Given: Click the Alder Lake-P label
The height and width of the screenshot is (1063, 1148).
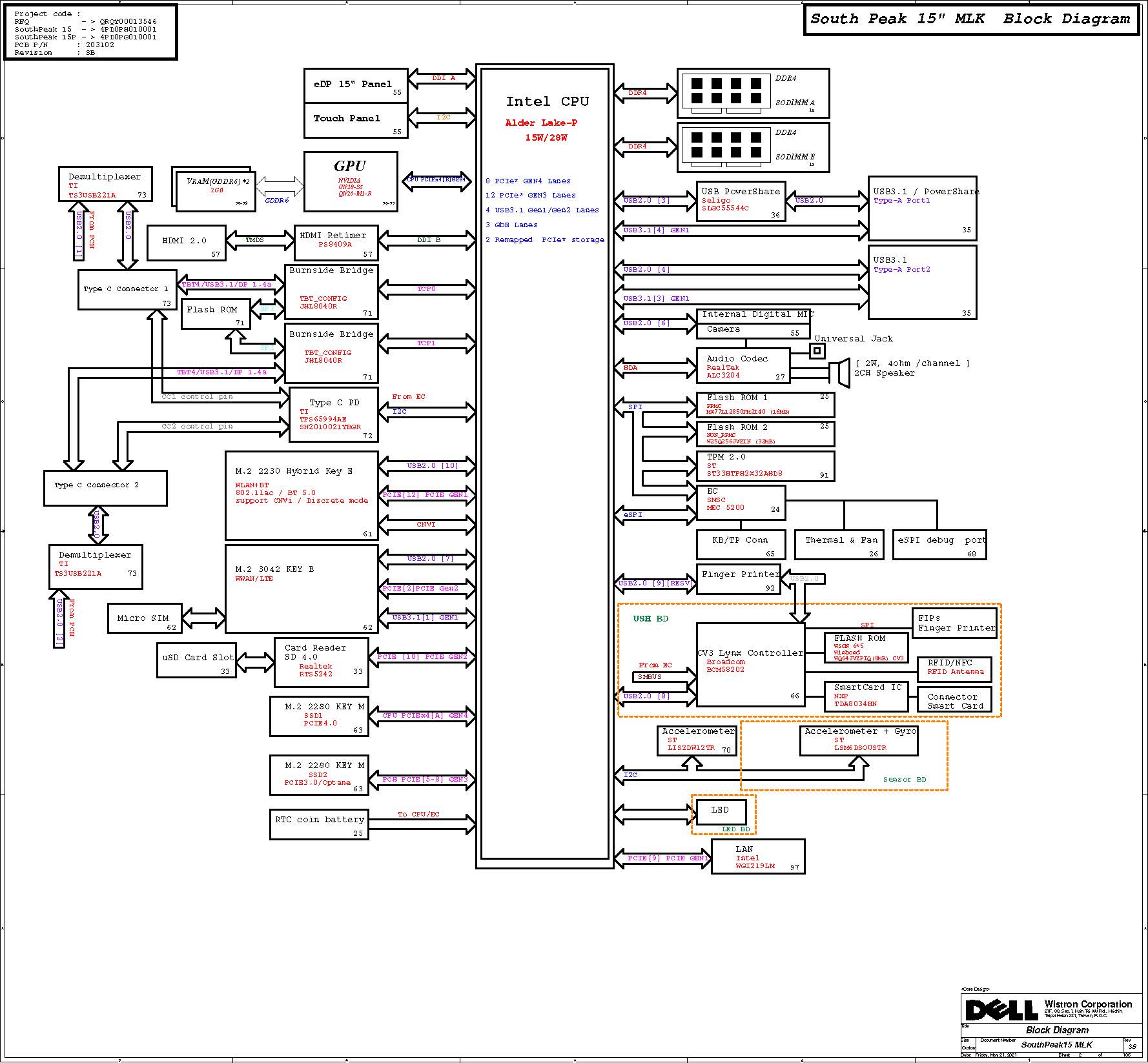Looking at the screenshot, I should (x=541, y=123).
